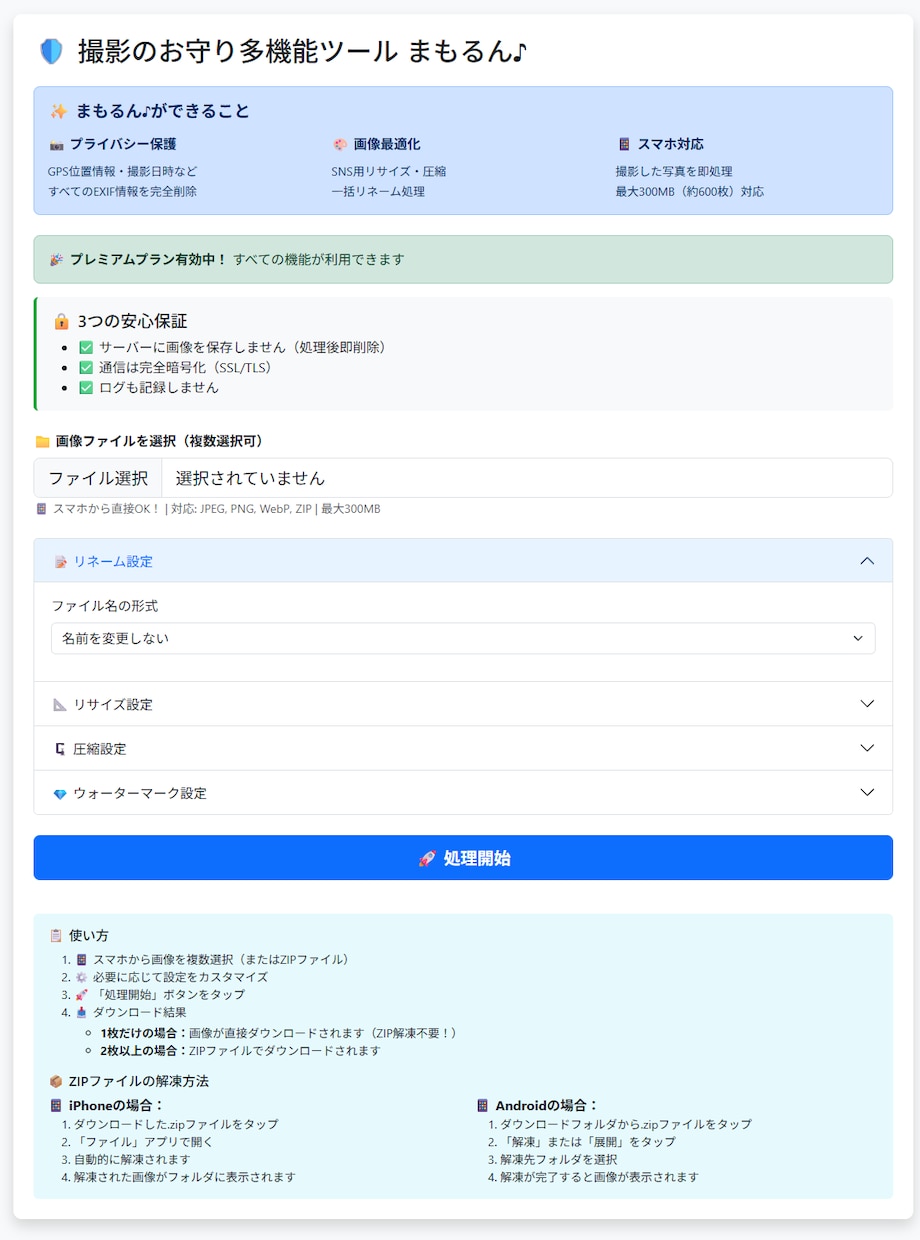Expand the リサイズ設定 section
This screenshot has height=1240, width=920.
click(x=463, y=704)
